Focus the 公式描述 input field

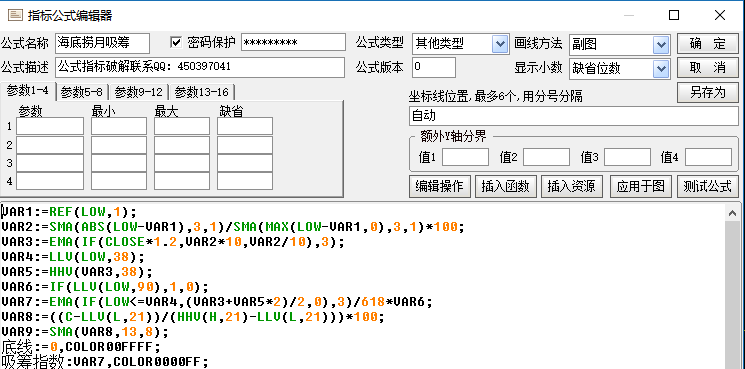point(200,67)
